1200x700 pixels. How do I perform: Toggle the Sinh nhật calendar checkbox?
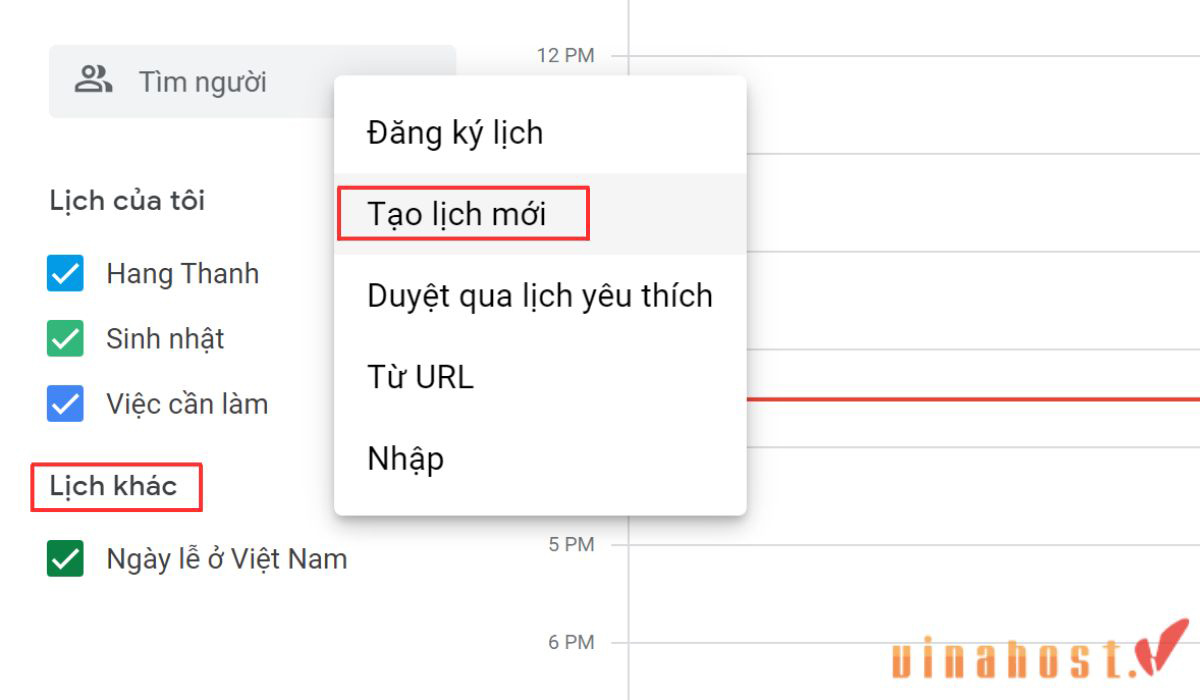coord(65,339)
